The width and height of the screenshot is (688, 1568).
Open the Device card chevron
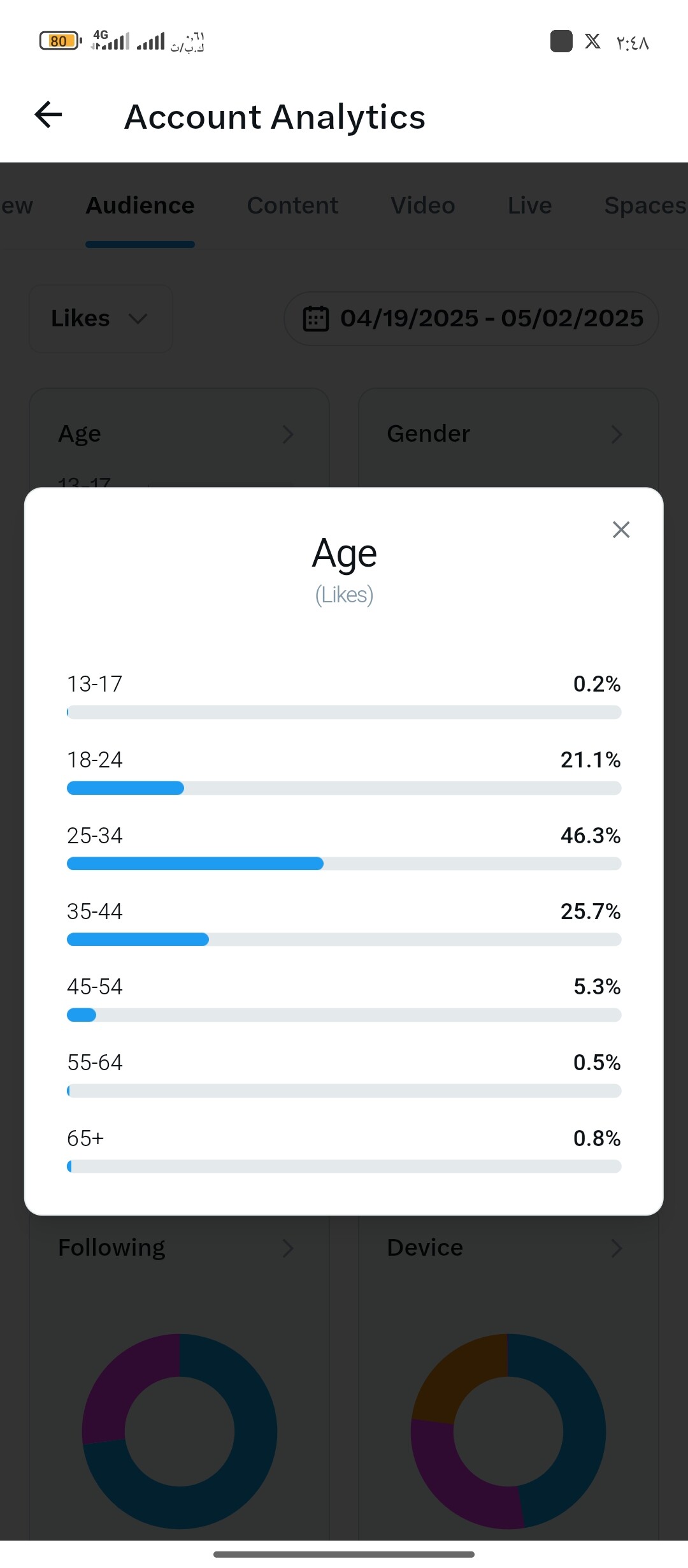[616, 1248]
